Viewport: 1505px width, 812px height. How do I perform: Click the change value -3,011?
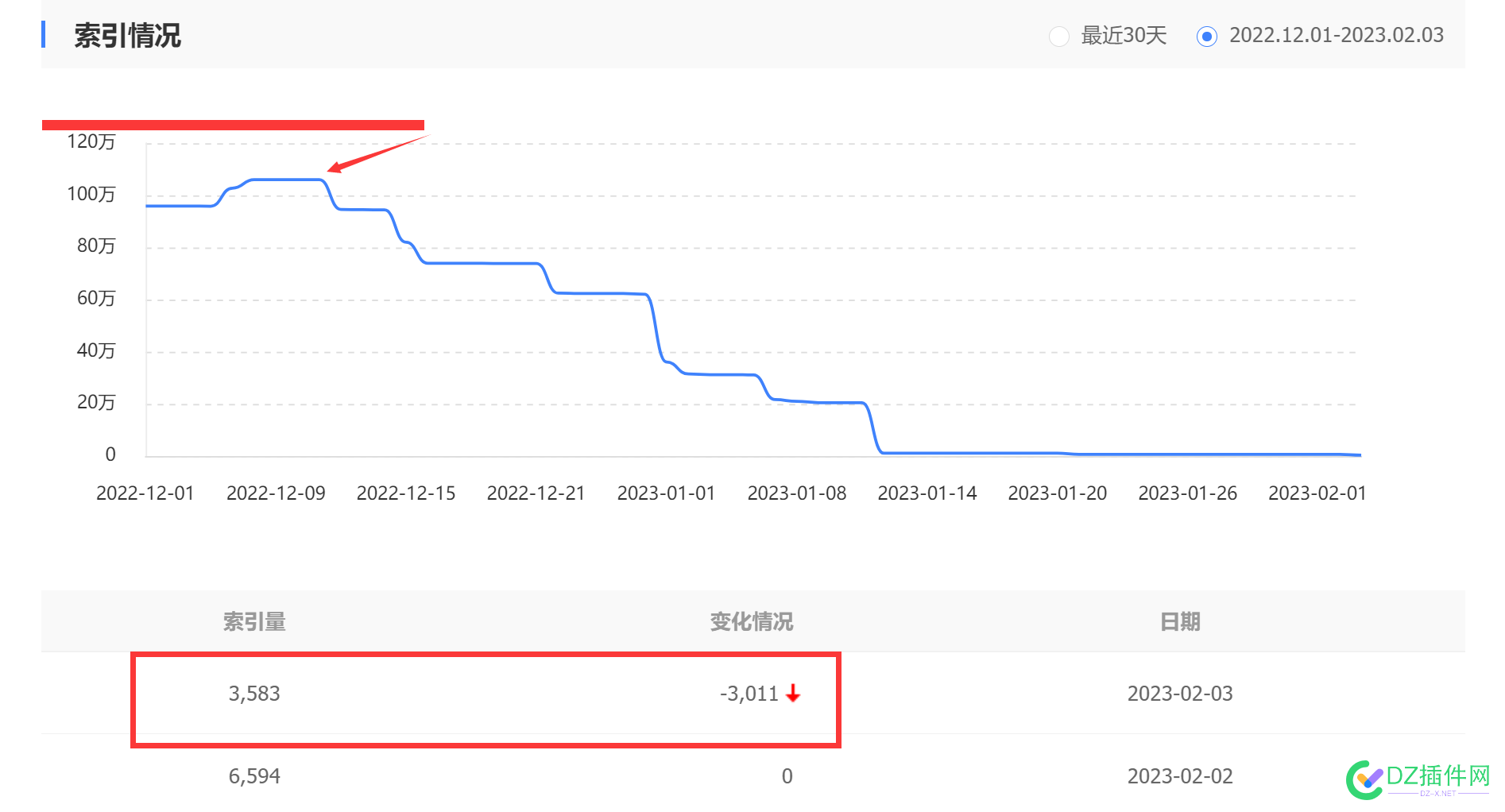click(x=749, y=694)
